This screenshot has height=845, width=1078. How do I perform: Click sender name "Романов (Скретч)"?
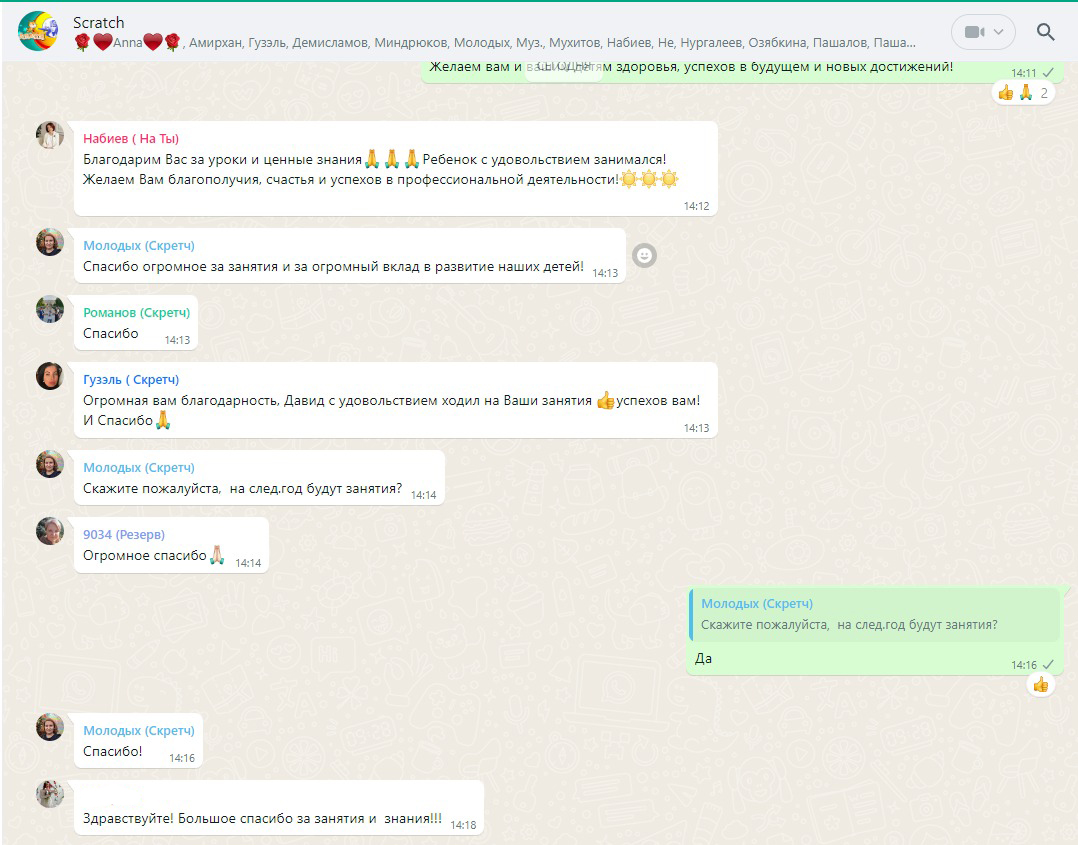pos(136,313)
